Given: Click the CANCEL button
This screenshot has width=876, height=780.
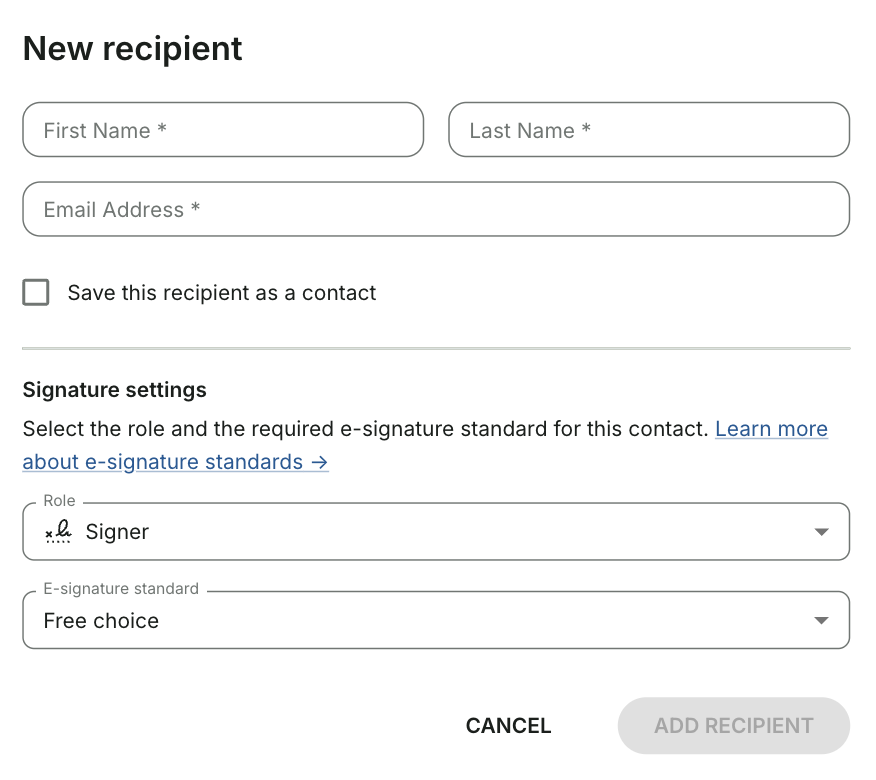Looking at the screenshot, I should point(508,726).
